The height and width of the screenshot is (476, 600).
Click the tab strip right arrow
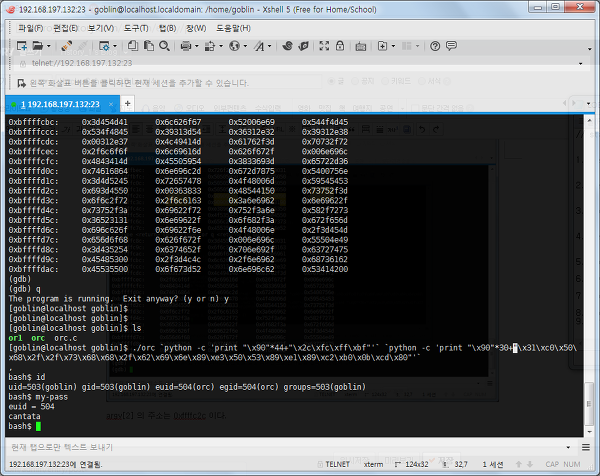click(x=574, y=103)
